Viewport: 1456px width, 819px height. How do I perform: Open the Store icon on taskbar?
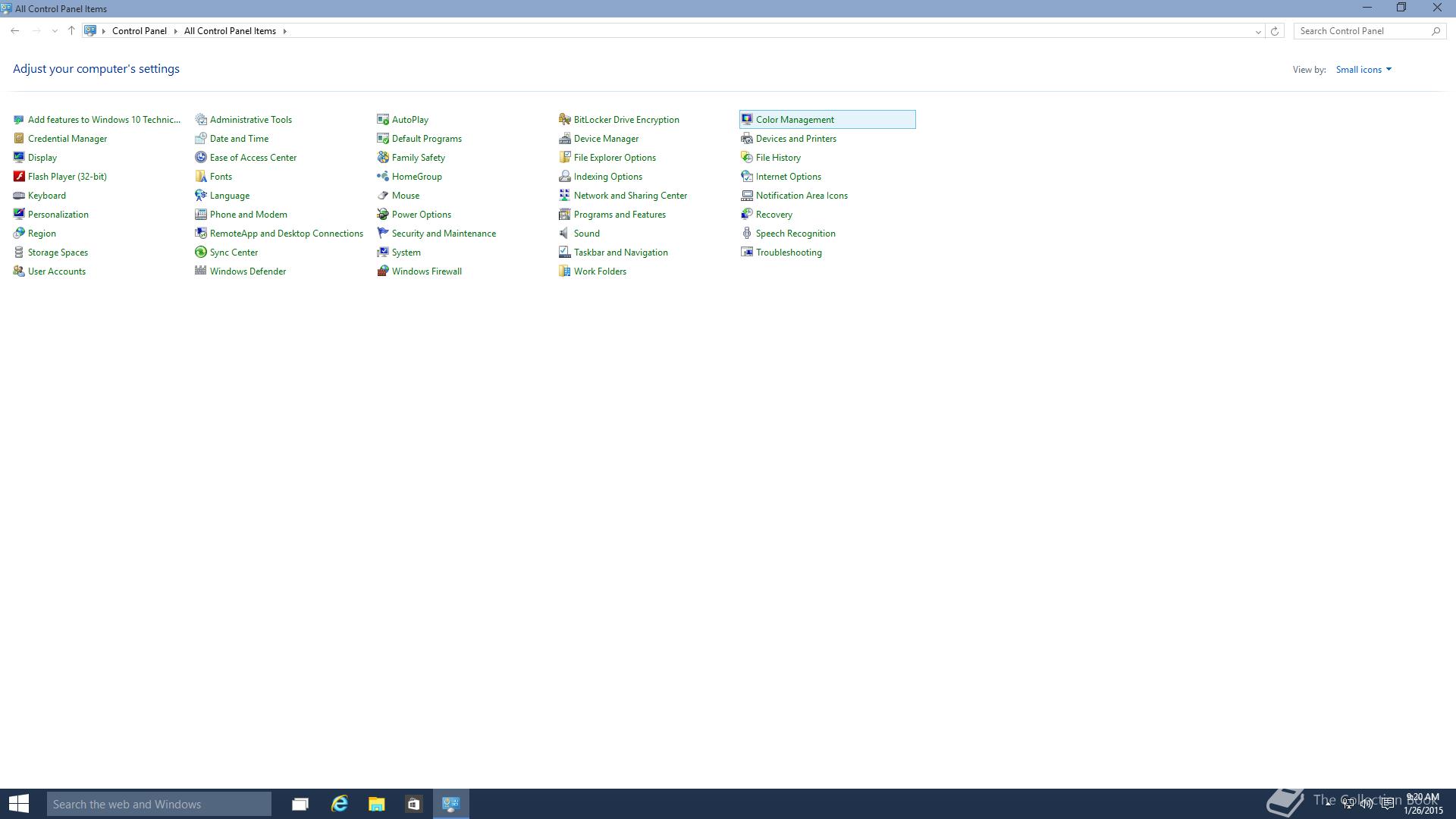413,804
